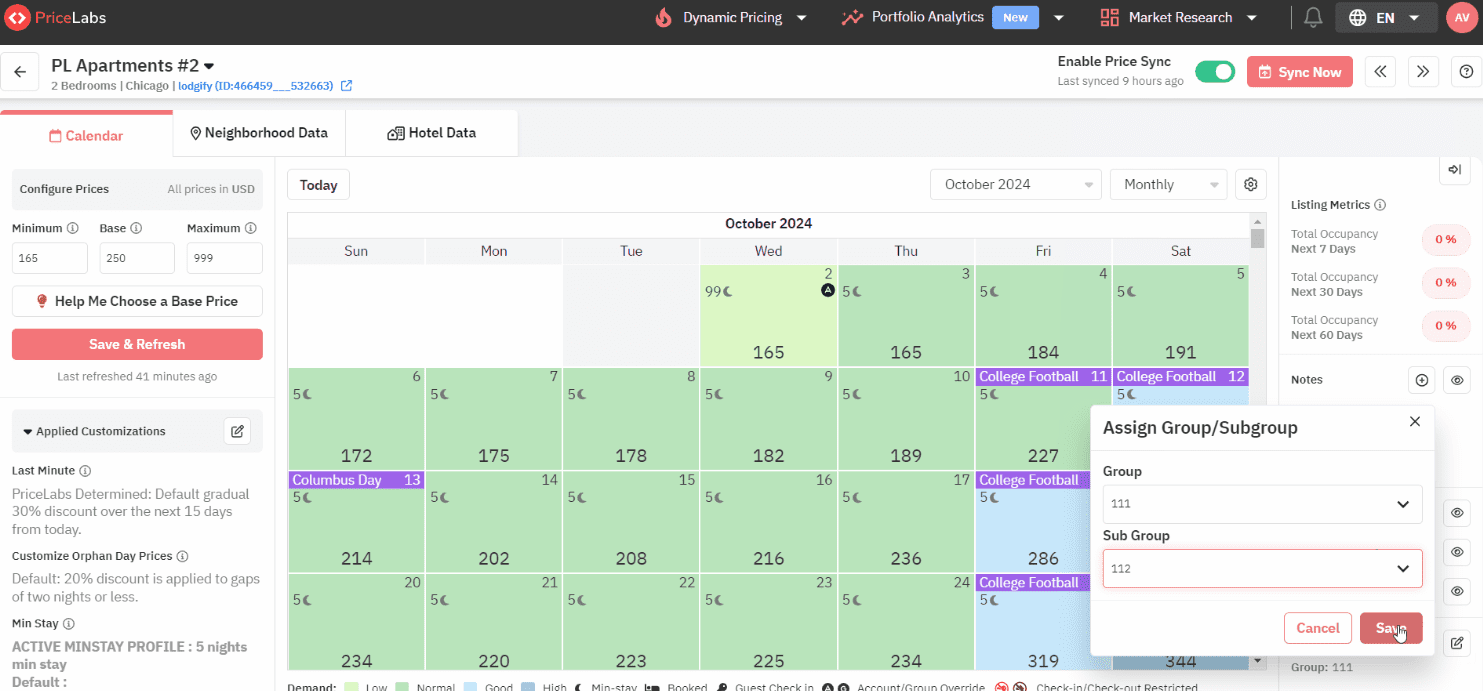Click Sync Now button
The width and height of the screenshot is (1483, 691).
[x=1299, y=72]
